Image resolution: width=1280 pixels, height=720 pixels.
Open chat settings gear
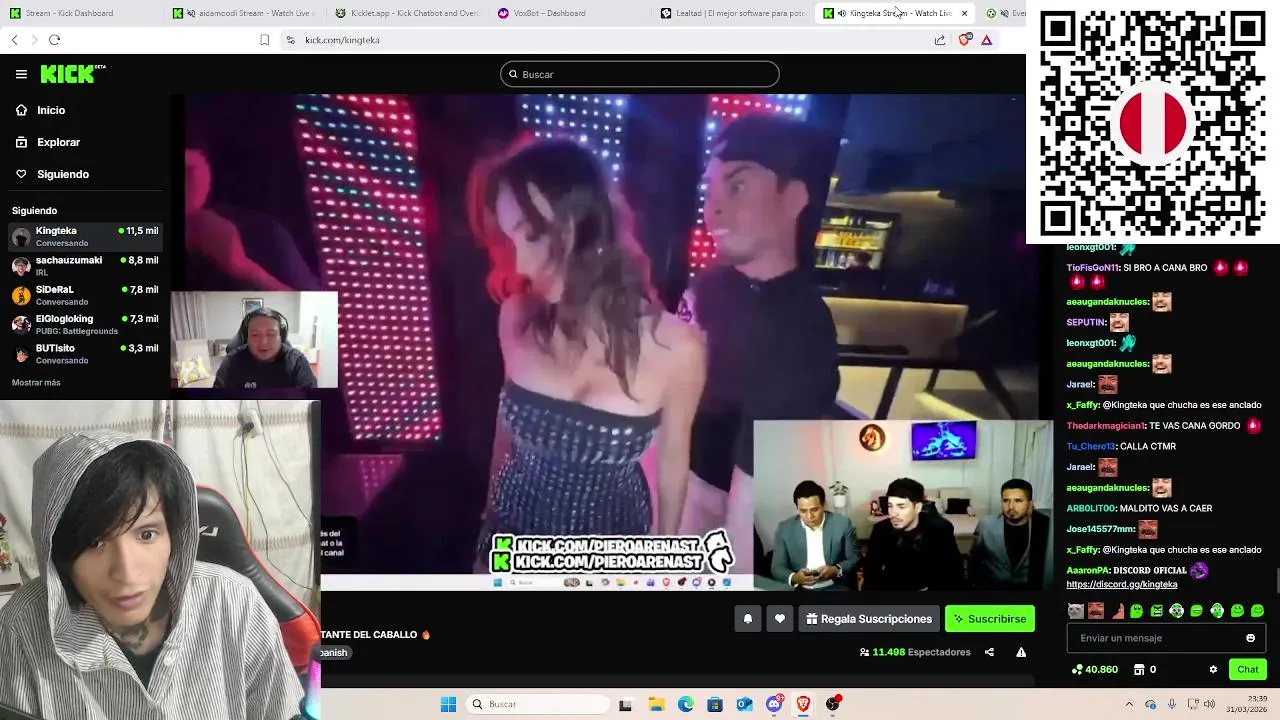point(1213,669)
